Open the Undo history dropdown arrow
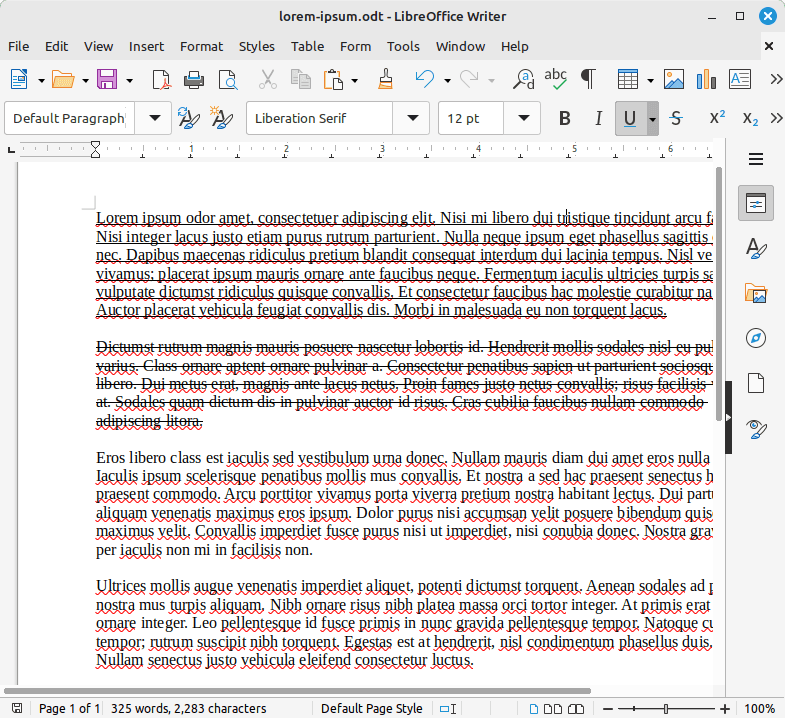This screenshot has width=785, height=718. coord(447,81)
